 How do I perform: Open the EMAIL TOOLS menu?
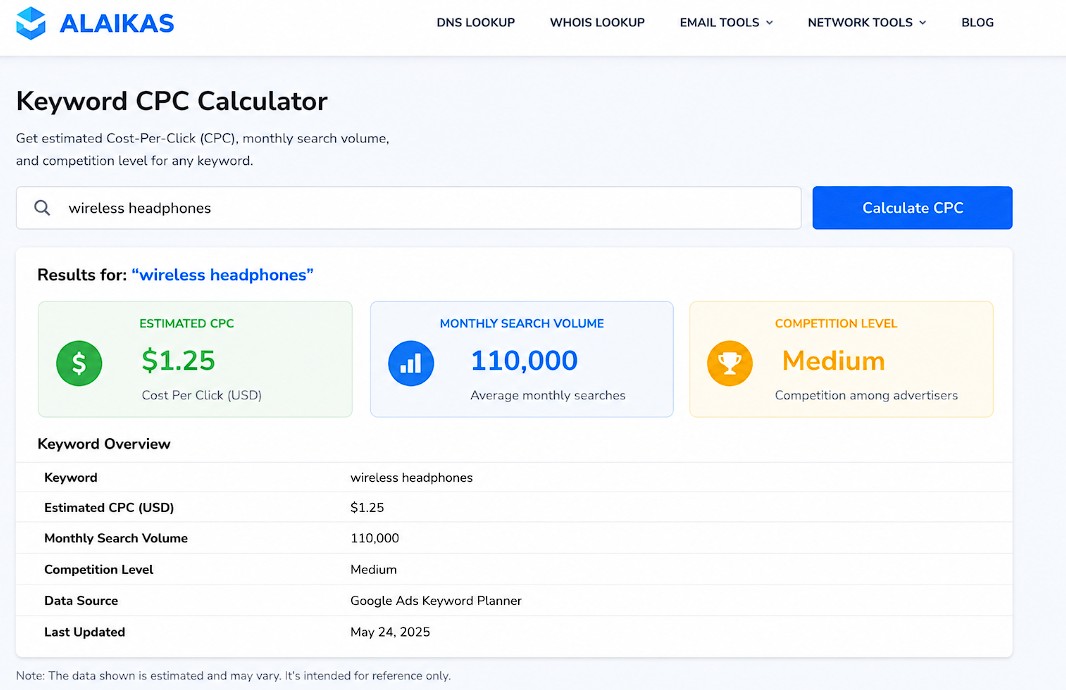[719, 22]
